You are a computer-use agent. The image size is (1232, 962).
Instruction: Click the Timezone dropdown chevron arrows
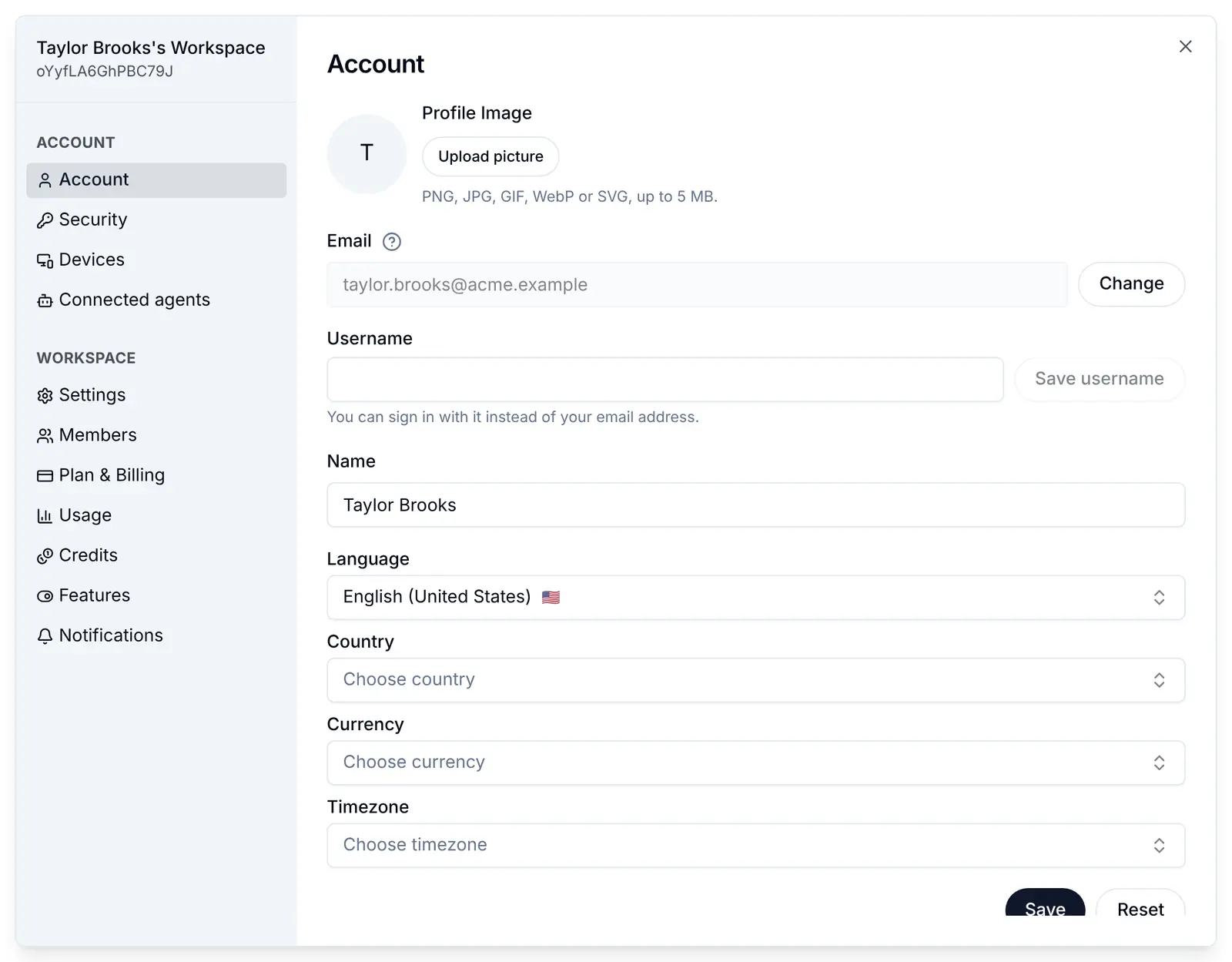pos(1159,846)
